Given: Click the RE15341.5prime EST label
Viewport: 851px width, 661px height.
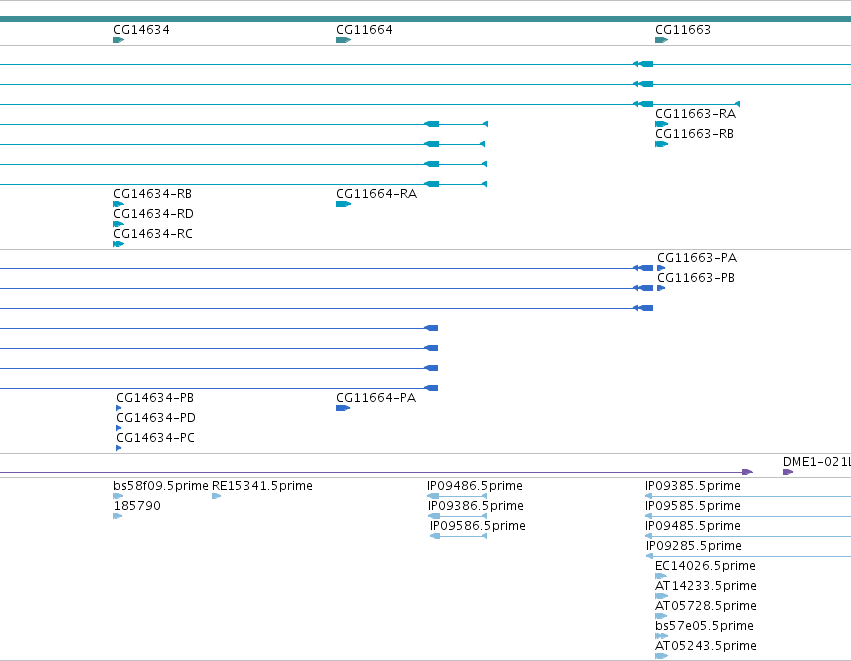Looking at the screenshot, I should click(262, 486).
